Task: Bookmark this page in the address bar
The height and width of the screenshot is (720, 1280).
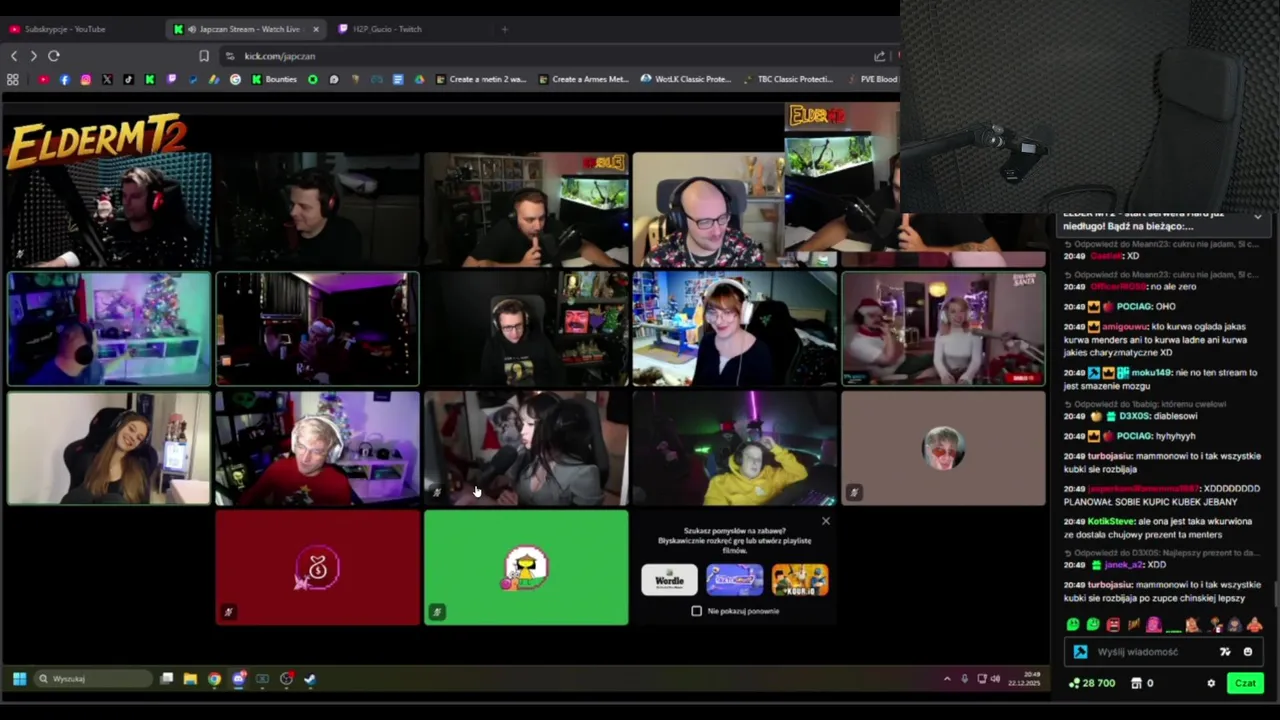Action: point(204,56)
